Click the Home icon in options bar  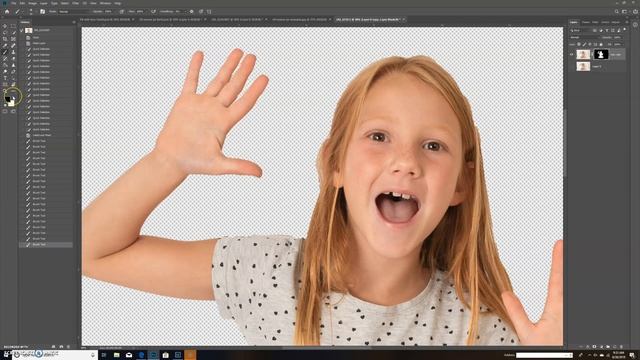click(7, 11)
